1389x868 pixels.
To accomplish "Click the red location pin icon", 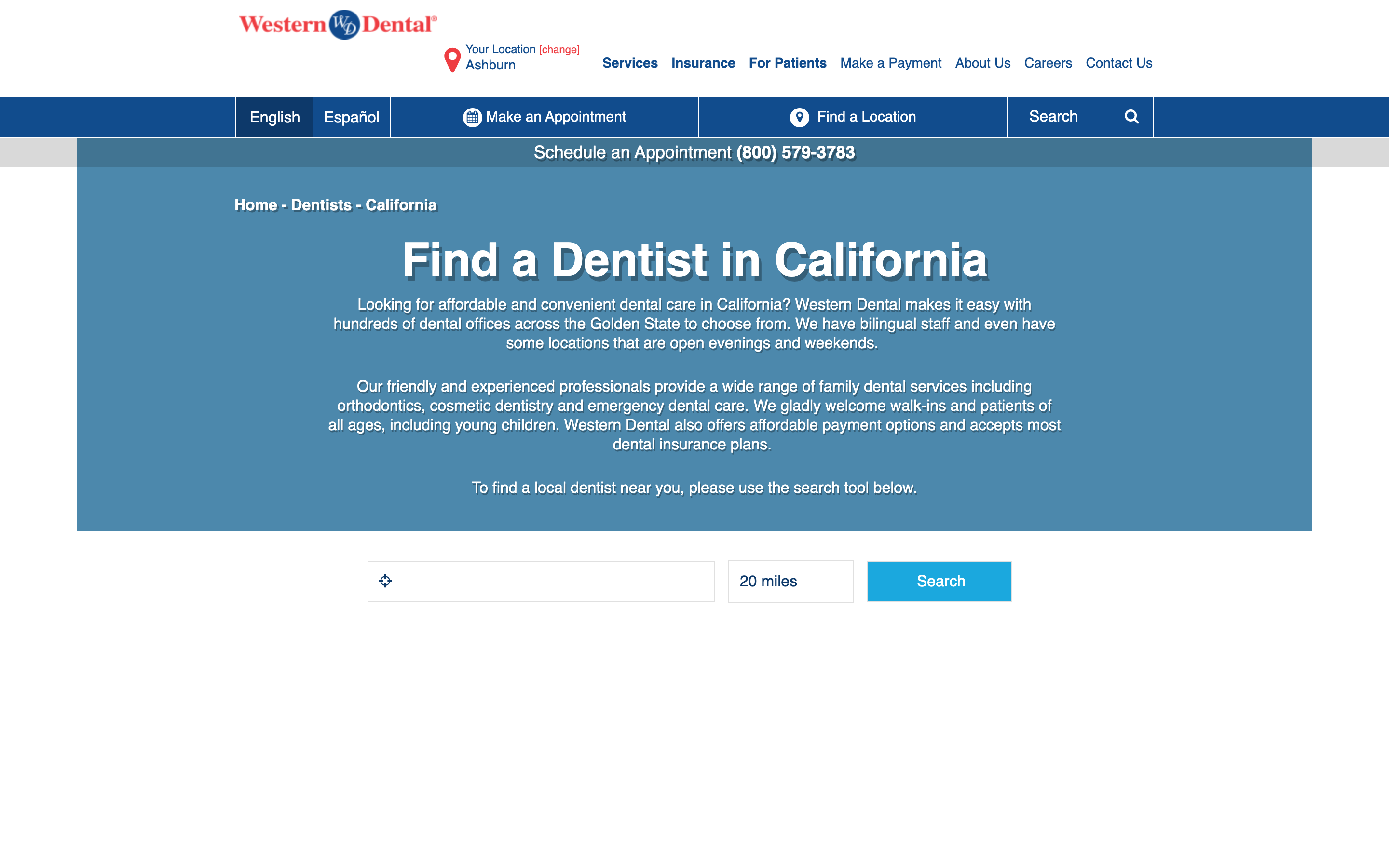I will [452, 60].
